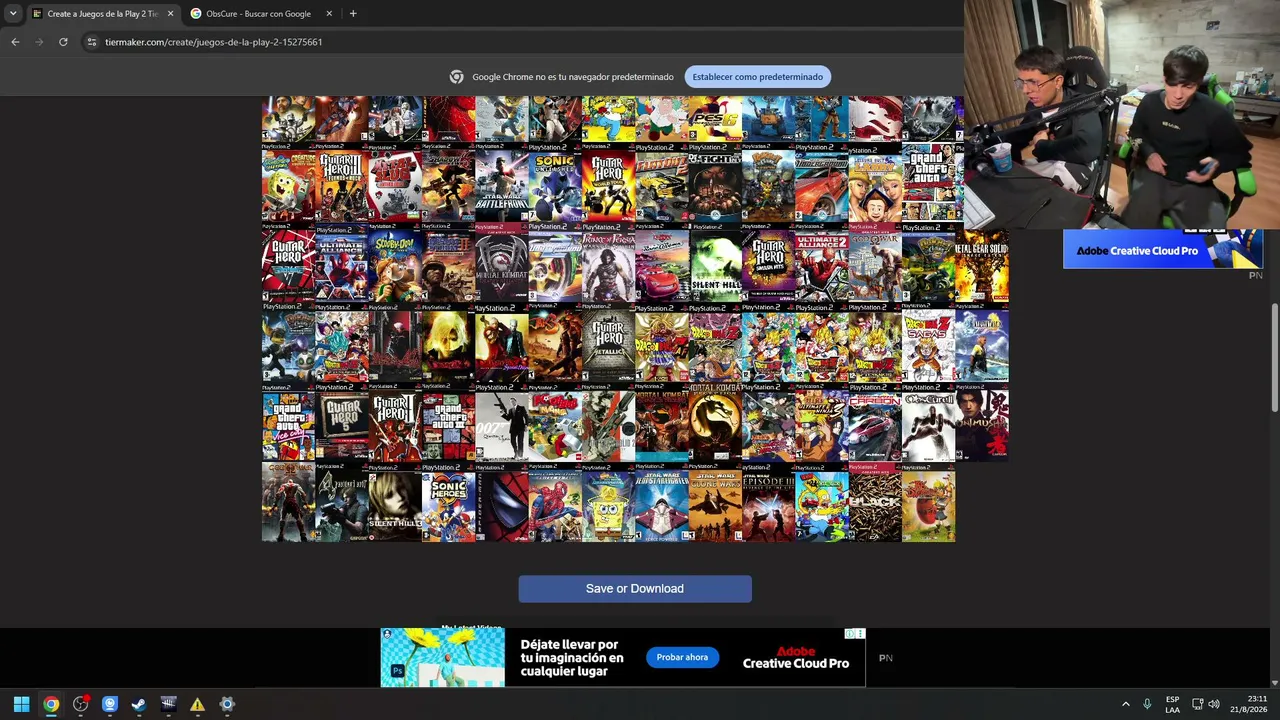Select the Guitar Hero Metallica cover
Screen dimensions: 1280x720
(609, 344)
